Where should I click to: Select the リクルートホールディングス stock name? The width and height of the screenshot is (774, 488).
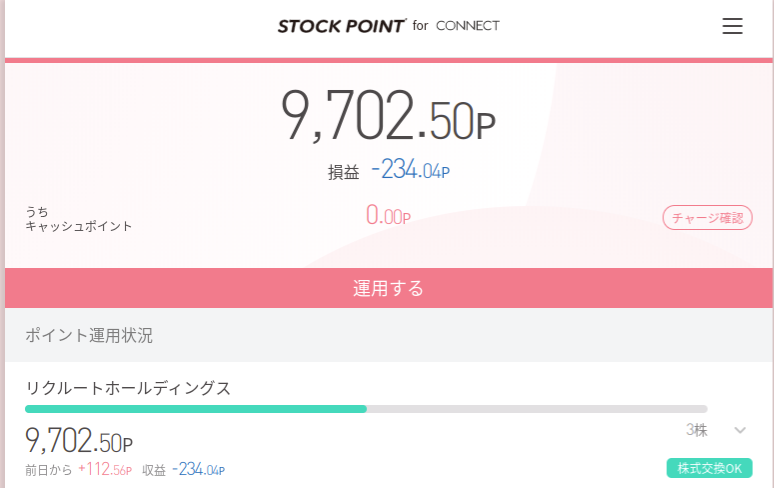(x=128, y=388)
